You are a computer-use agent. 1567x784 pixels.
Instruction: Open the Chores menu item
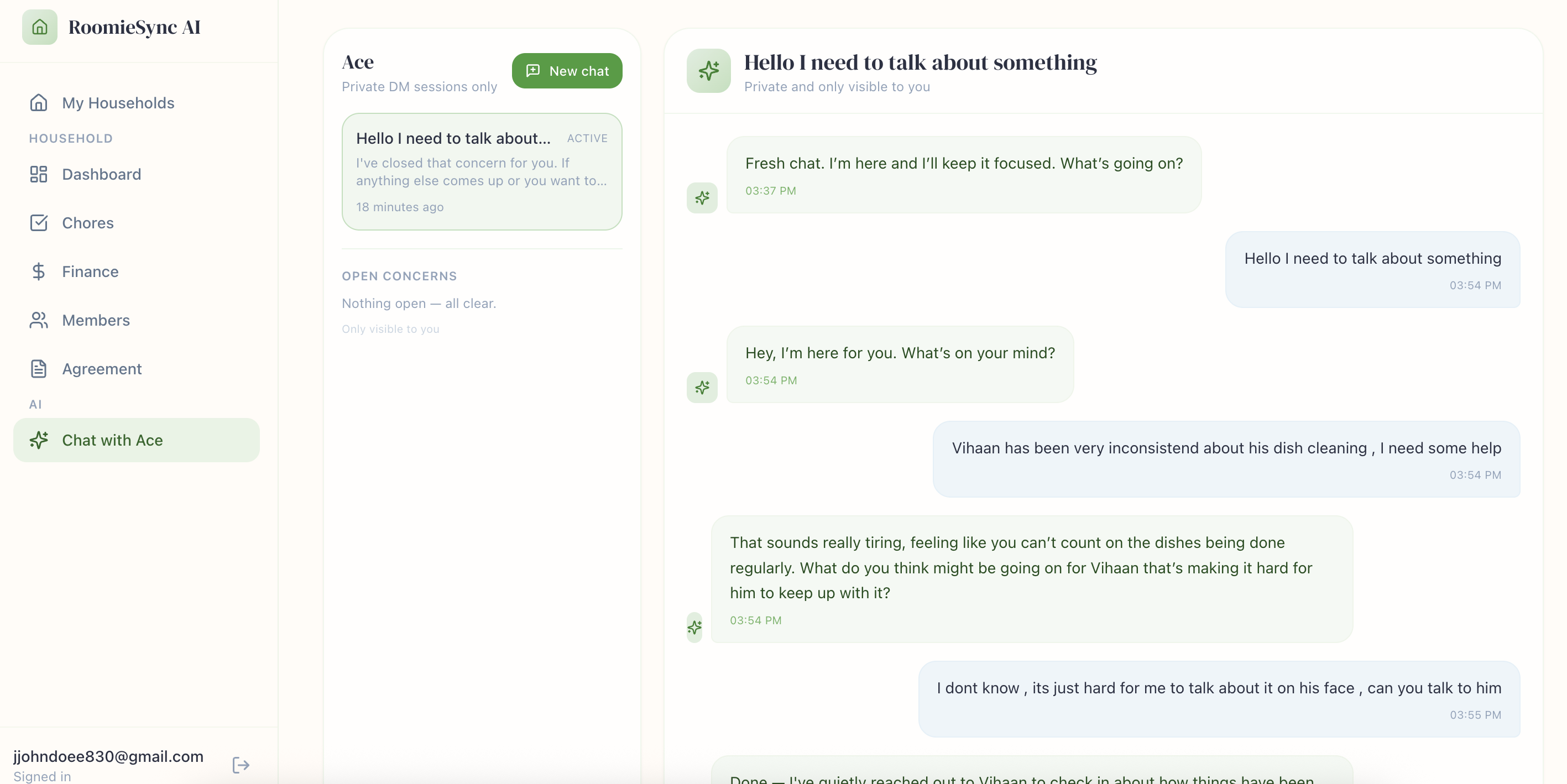click(x=88, y=223)
